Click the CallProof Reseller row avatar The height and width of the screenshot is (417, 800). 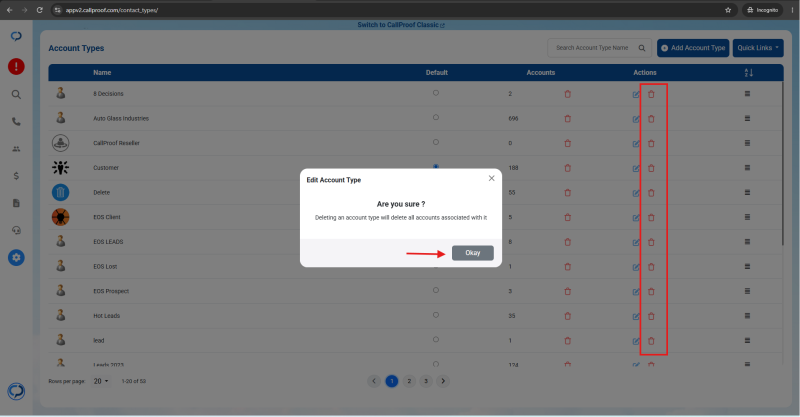(x=60, y=143)
